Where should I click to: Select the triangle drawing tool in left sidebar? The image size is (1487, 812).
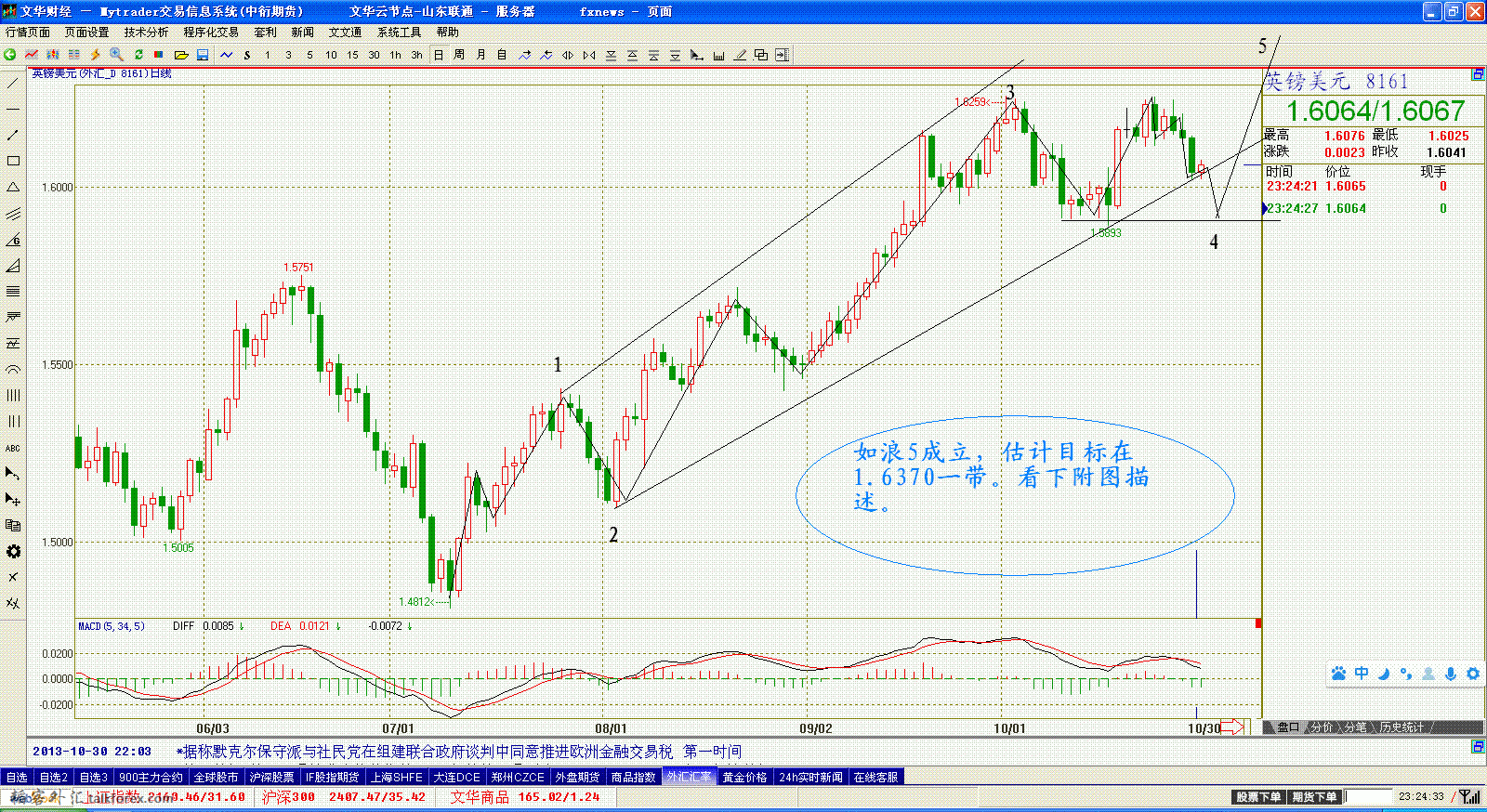[13, 187]
